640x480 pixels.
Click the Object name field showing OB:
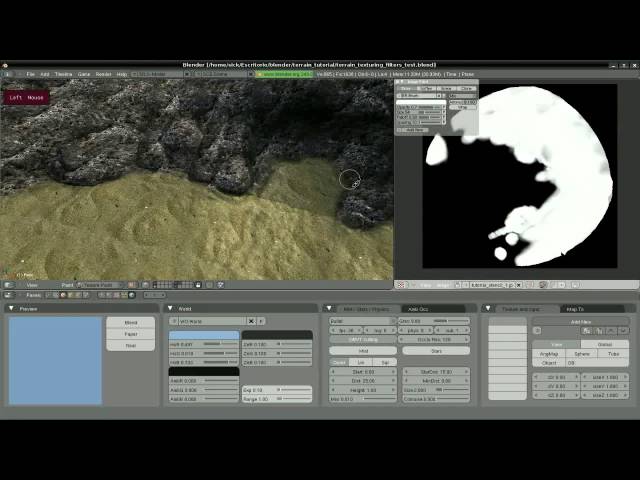[597, 363]
